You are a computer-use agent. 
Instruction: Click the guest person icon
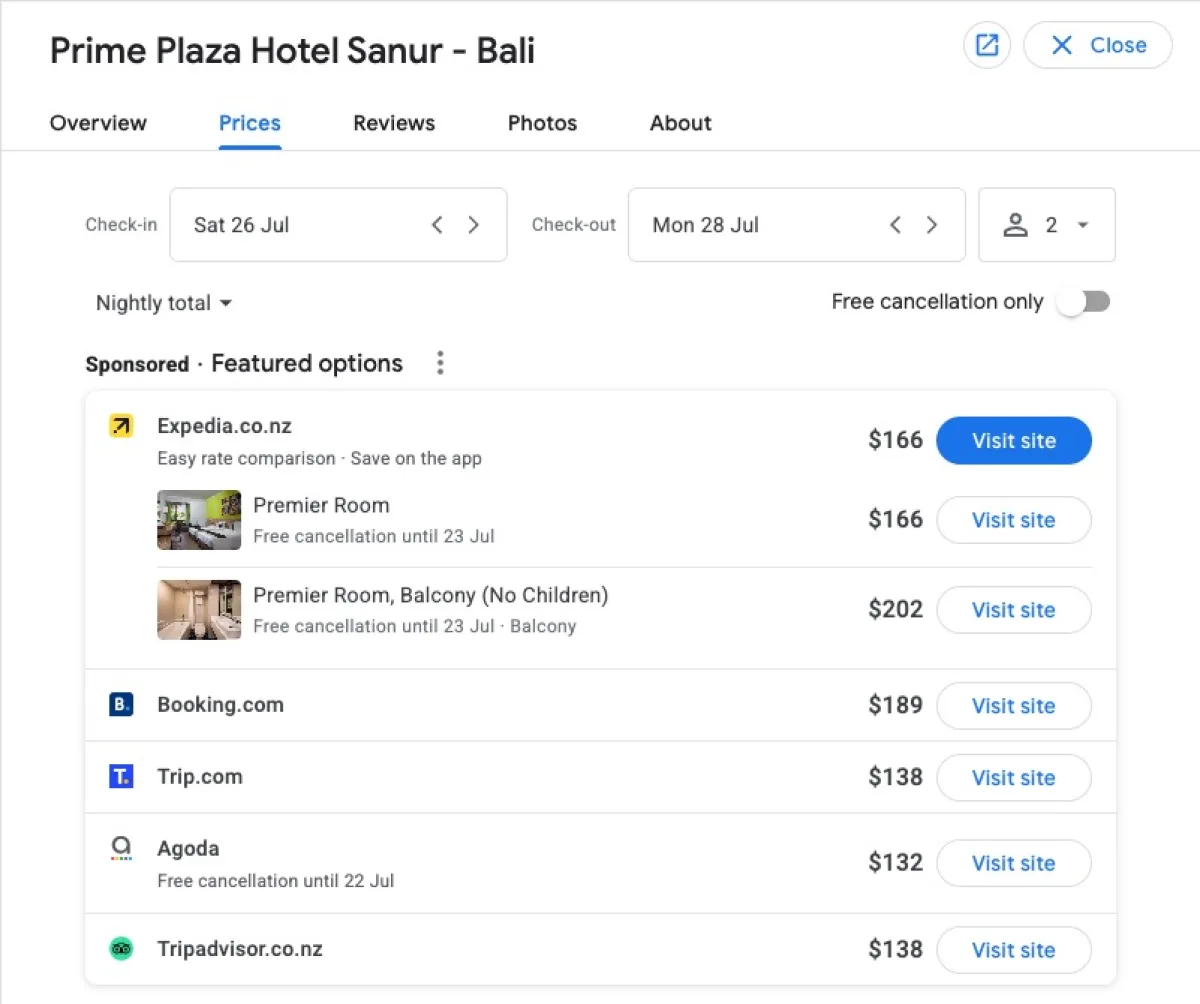(x=1015, y=225)
